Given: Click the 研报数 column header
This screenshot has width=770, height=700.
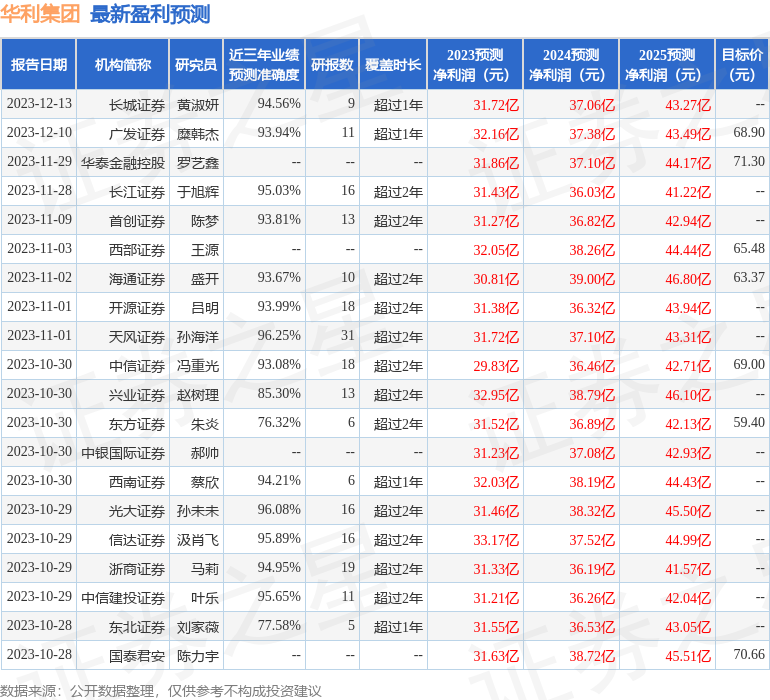Looking at the screenshot, I should point(332,64).
